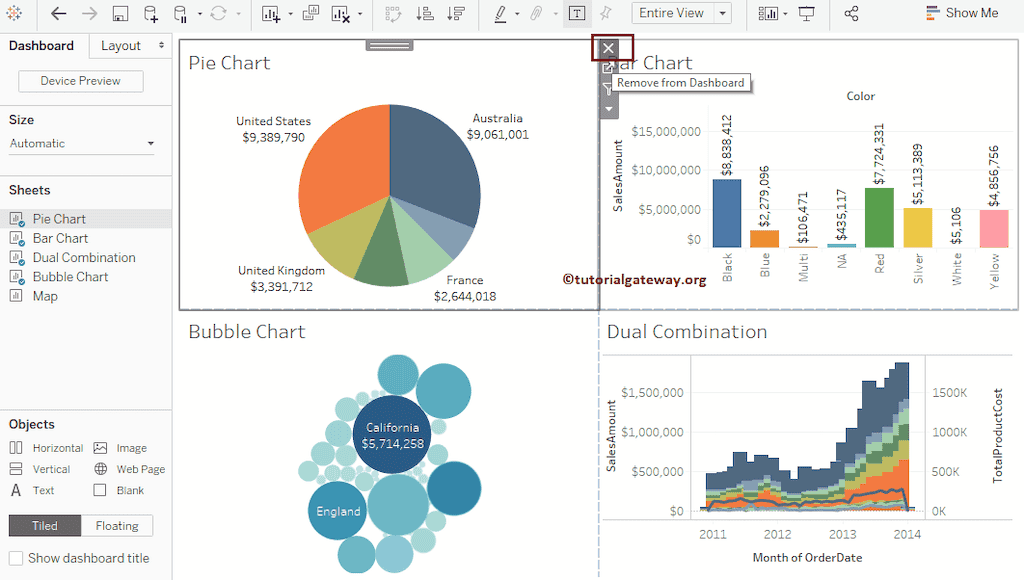Open the Clear Sheet dropdown arrow
Image resolution: width=1024 pixels, height=580 pixels.
click(360, 14)
